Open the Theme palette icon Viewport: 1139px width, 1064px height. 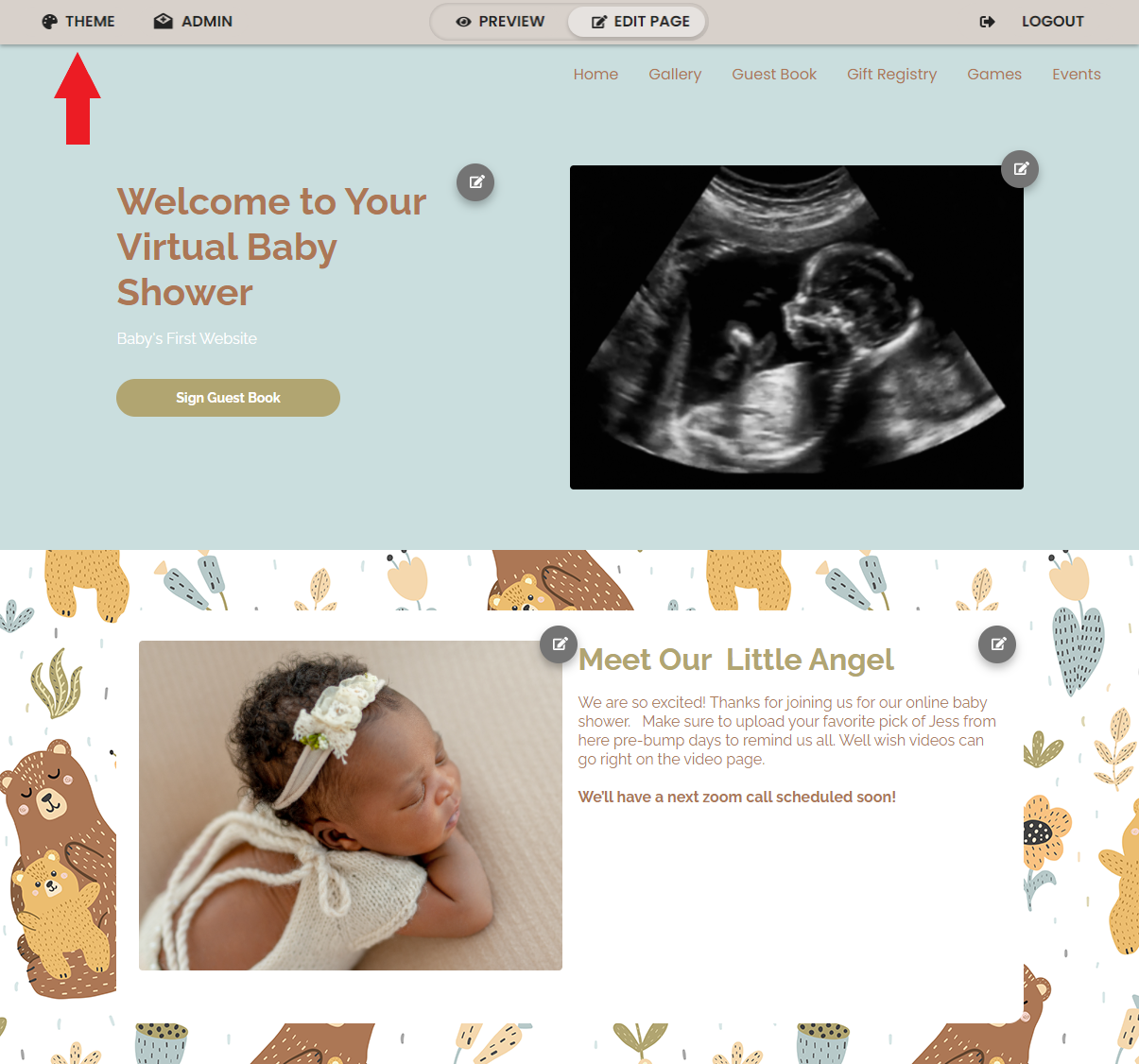[x=49, y=22]
